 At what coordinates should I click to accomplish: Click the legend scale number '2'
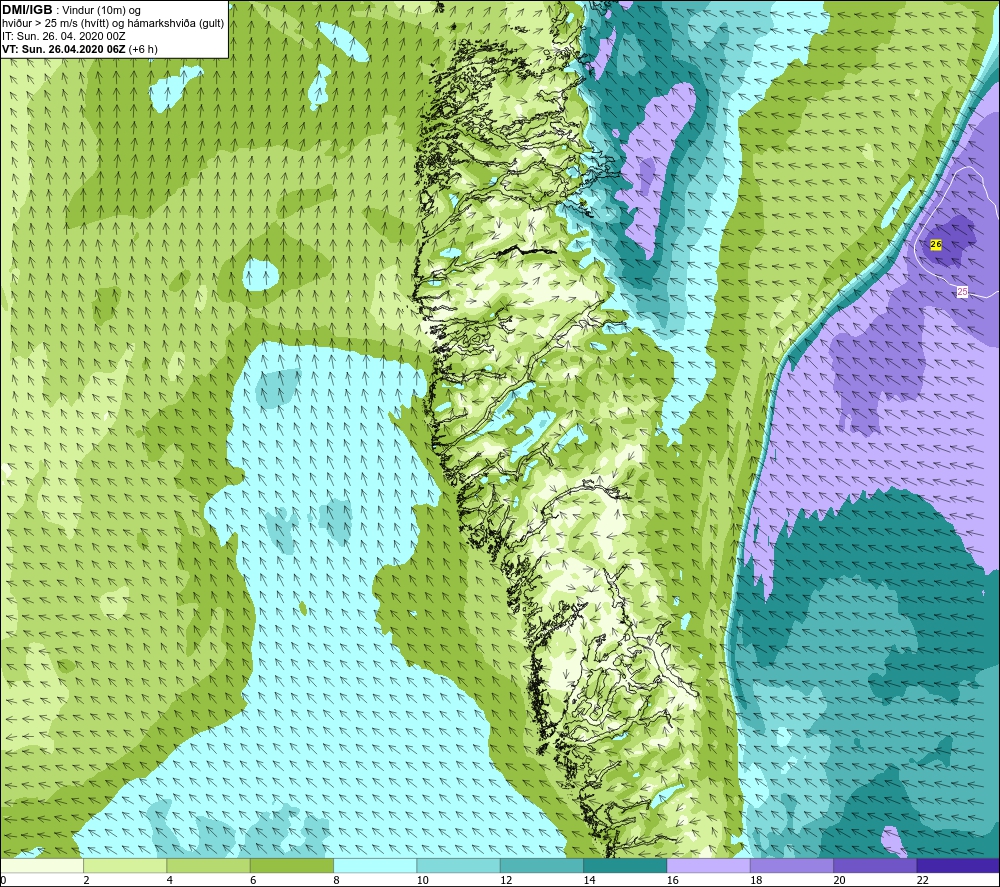click(86, 880)
